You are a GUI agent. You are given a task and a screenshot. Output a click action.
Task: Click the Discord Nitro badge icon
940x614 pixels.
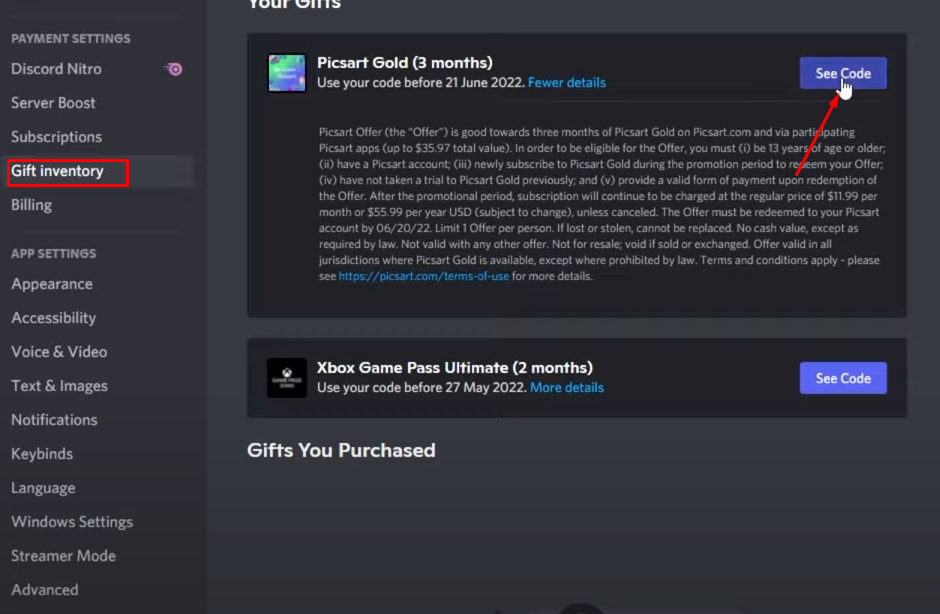(x=174, y=69)
